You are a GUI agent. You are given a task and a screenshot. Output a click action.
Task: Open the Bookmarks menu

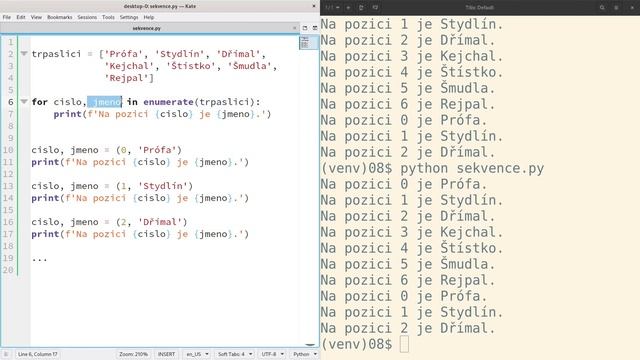tap(60, 17)
